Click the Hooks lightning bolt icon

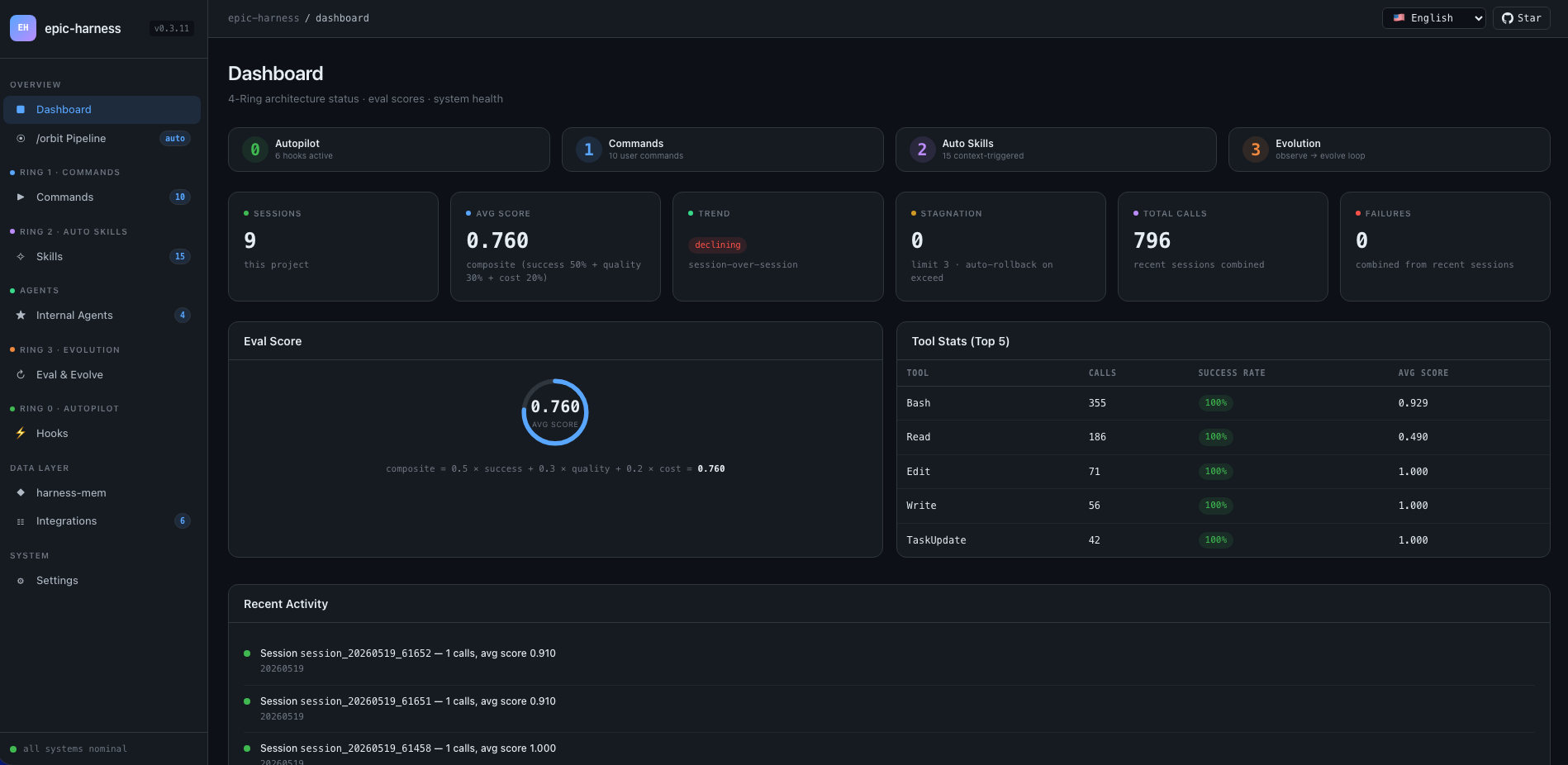21,434
